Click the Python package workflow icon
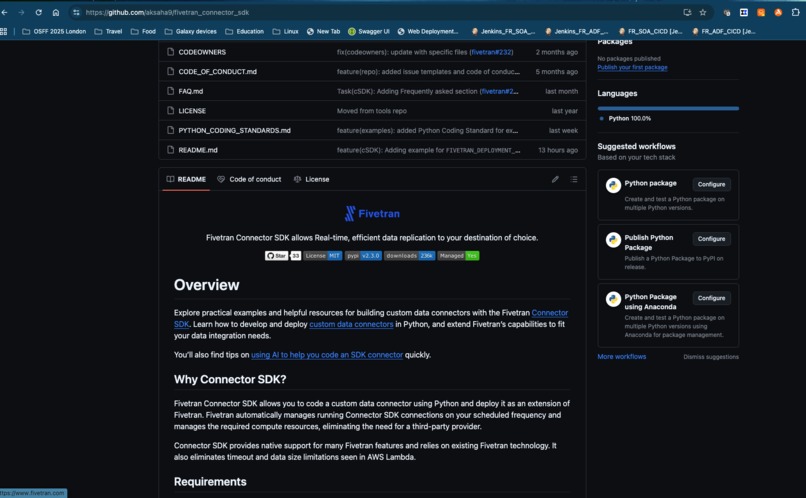806x498 pixels. (613, 185)
